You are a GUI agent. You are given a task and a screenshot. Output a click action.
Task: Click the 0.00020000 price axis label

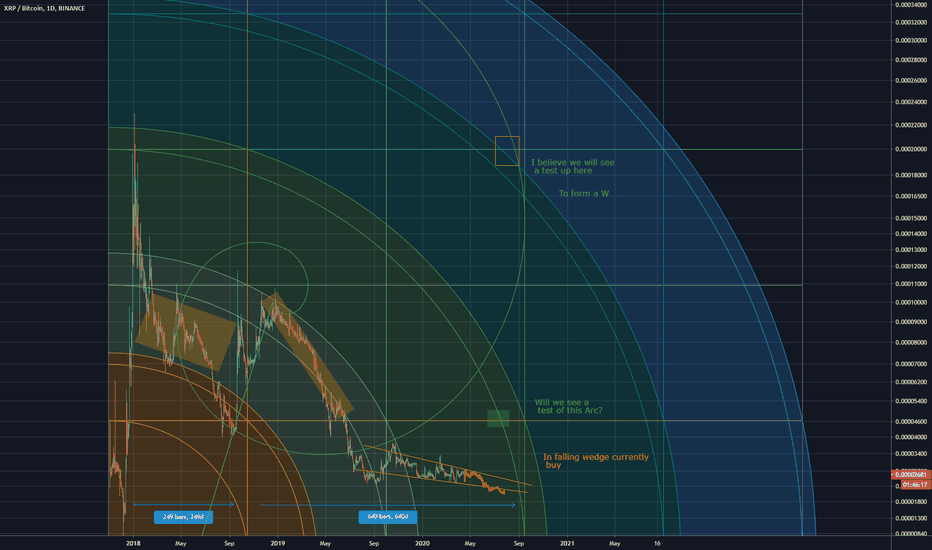tap(911, 149)
